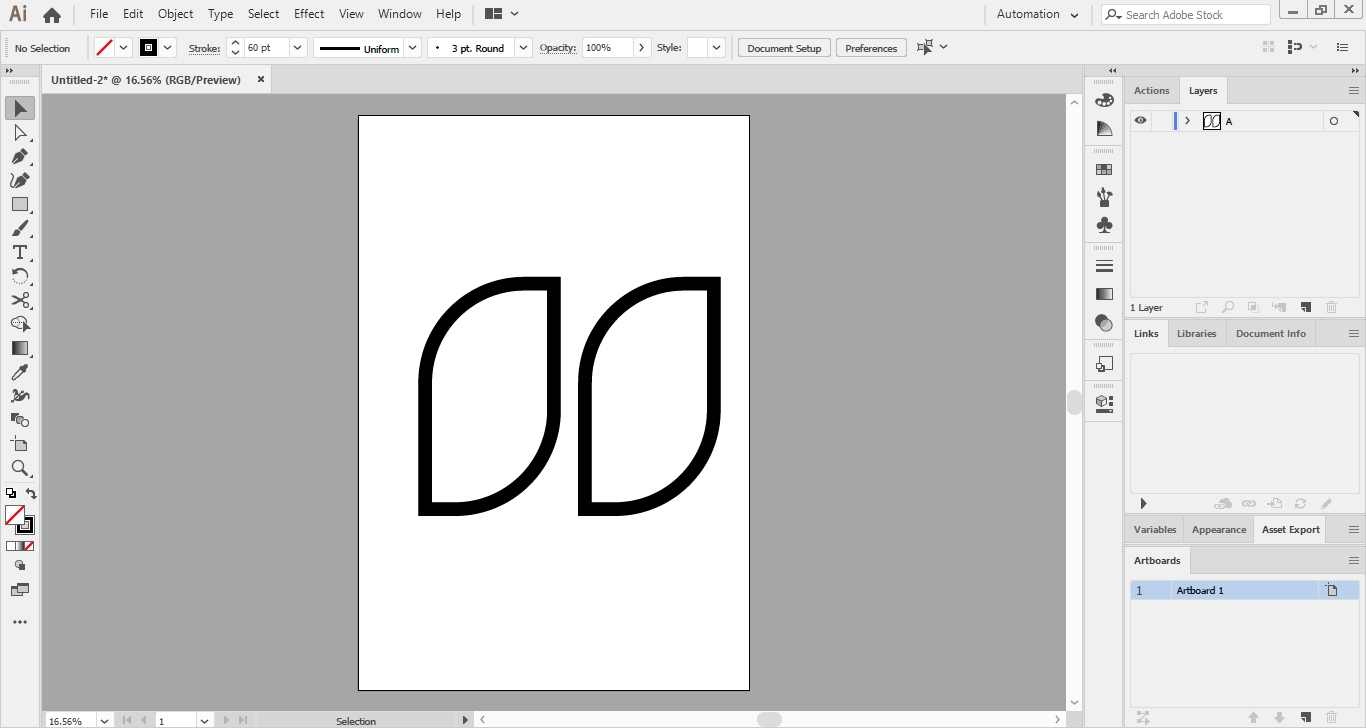Select the Rotate tool
Image resolution: width=1366 pixels, height=728 pixels.
[x=20, y=276]
